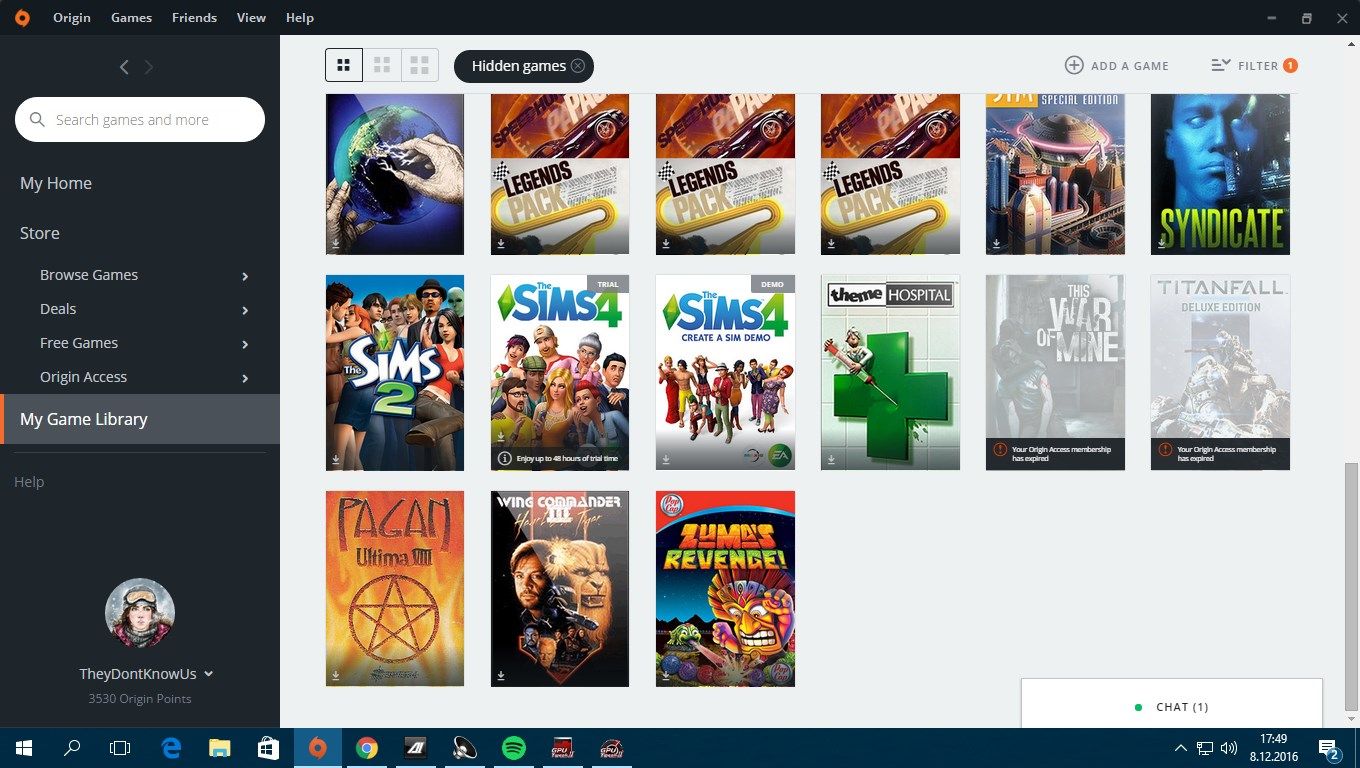Screen dimensions: 1360x768
Task: Click the download icon on Zuma's Revenge tile
Action: click(x=666, y=676)
